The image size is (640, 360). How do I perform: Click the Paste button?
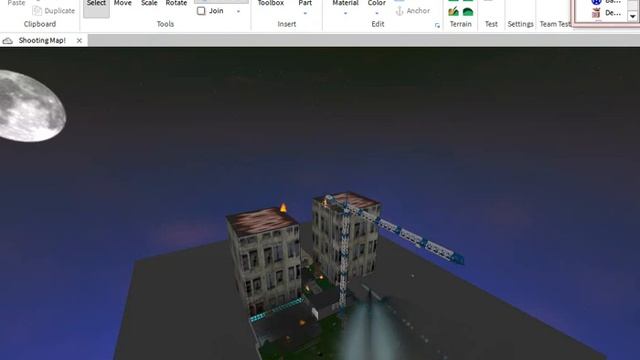tap(16, 3)
